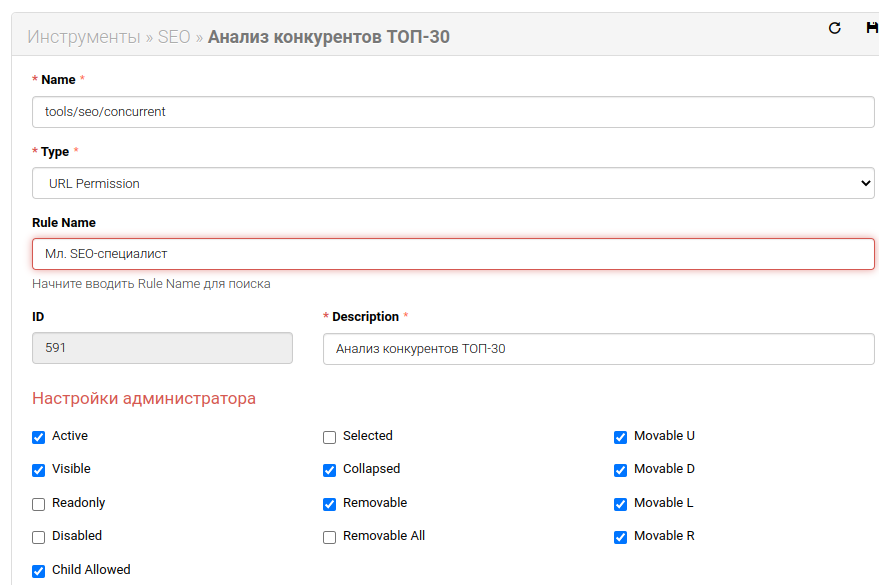The height and width of the screenshot is (585, 879).
Task: Uncheck the Active checkbox
Action: [x=39, y=437]
